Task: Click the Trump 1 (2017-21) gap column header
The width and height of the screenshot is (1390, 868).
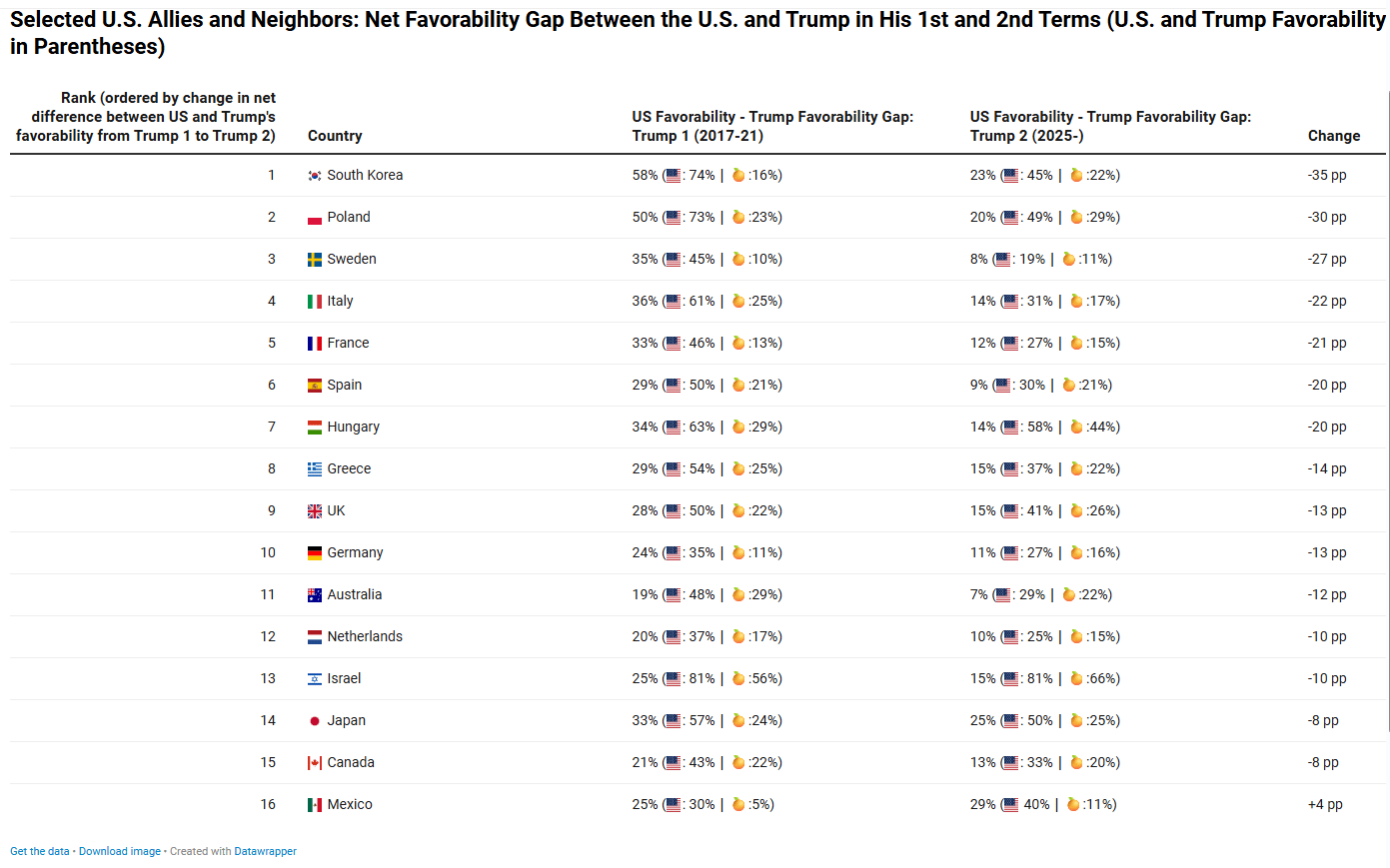Action: click(772, 126)
